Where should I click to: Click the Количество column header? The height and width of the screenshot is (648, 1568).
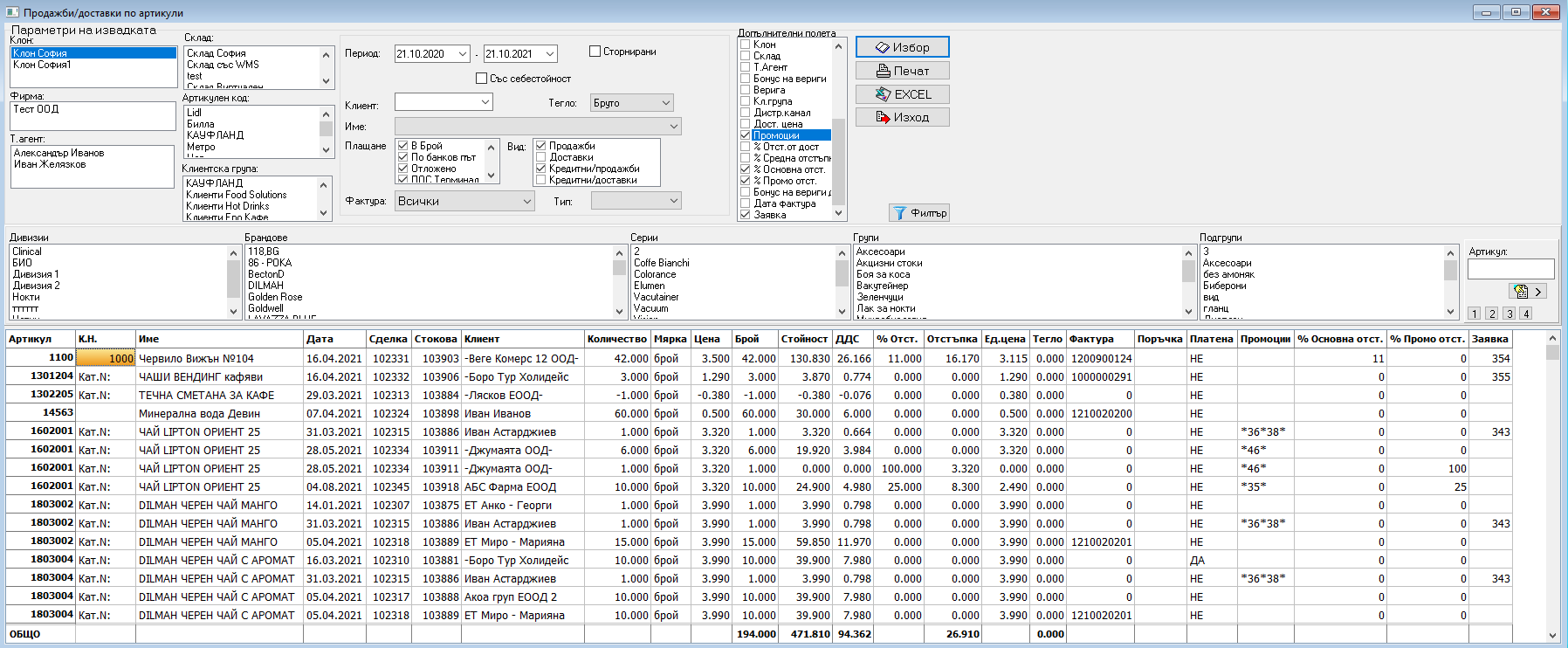pos(617,339)
